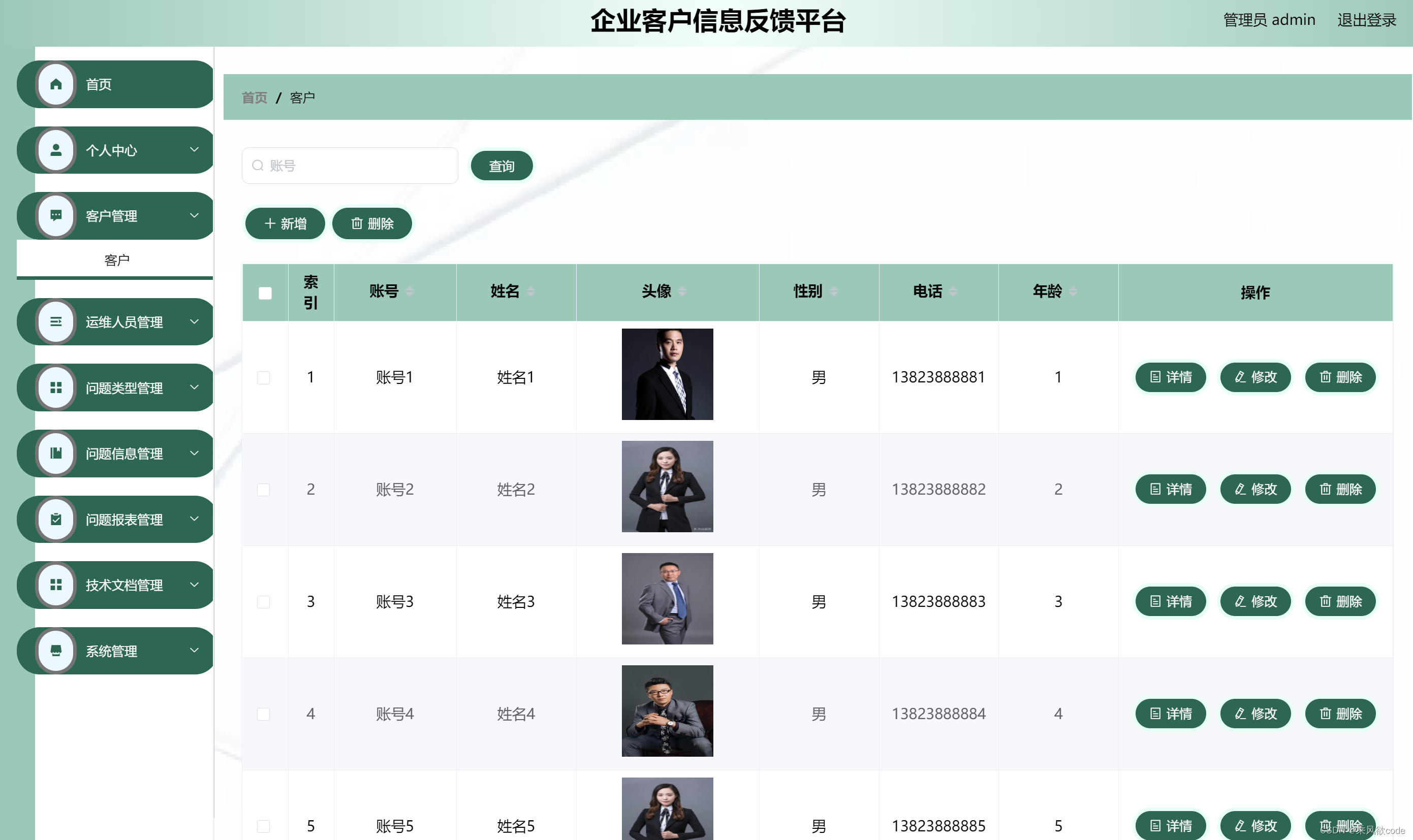
Task: Click the chat bubble icon for 客户管理
Action: point(55,216)
